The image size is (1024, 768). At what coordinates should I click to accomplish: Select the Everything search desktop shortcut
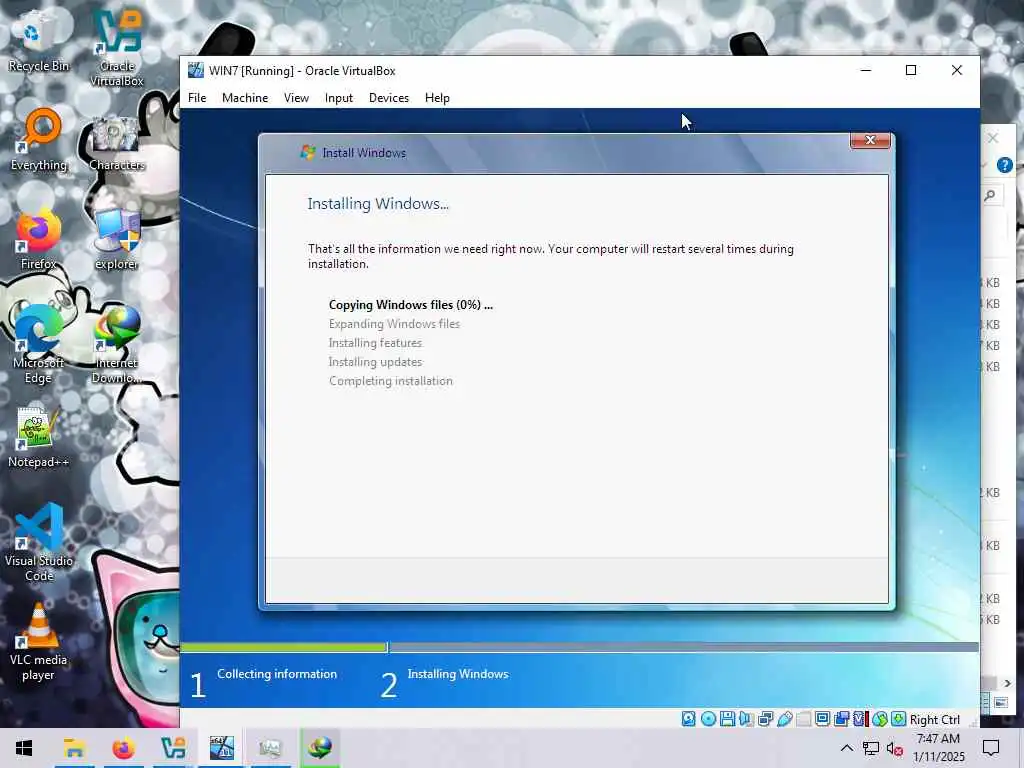[x=39, y=140]
